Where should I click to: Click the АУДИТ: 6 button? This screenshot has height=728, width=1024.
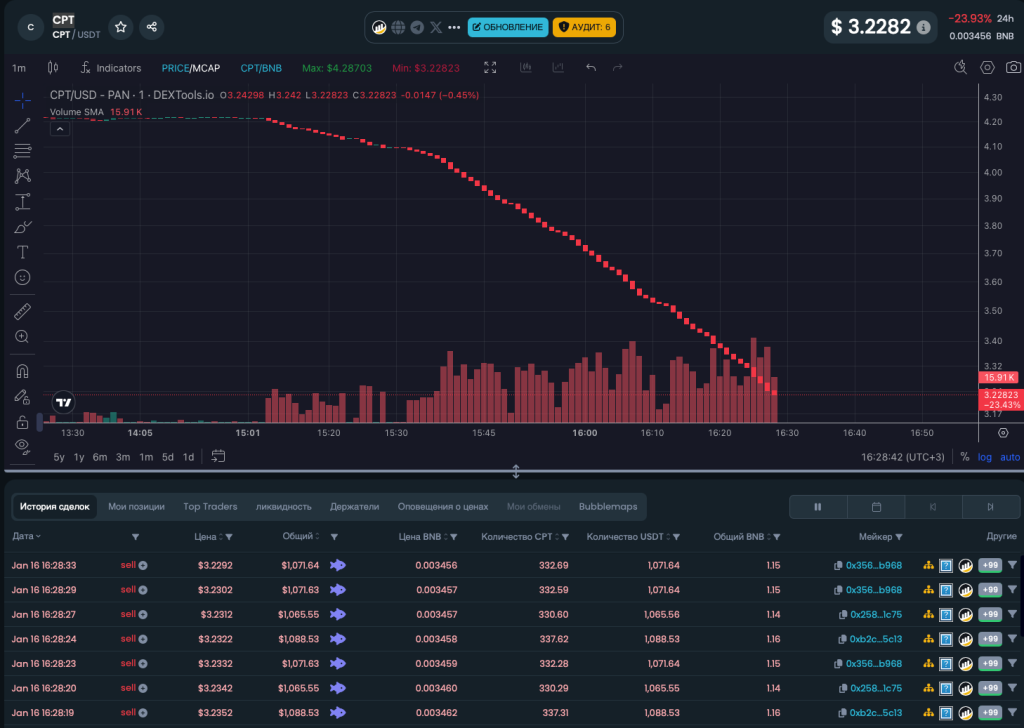coord(584,27)
